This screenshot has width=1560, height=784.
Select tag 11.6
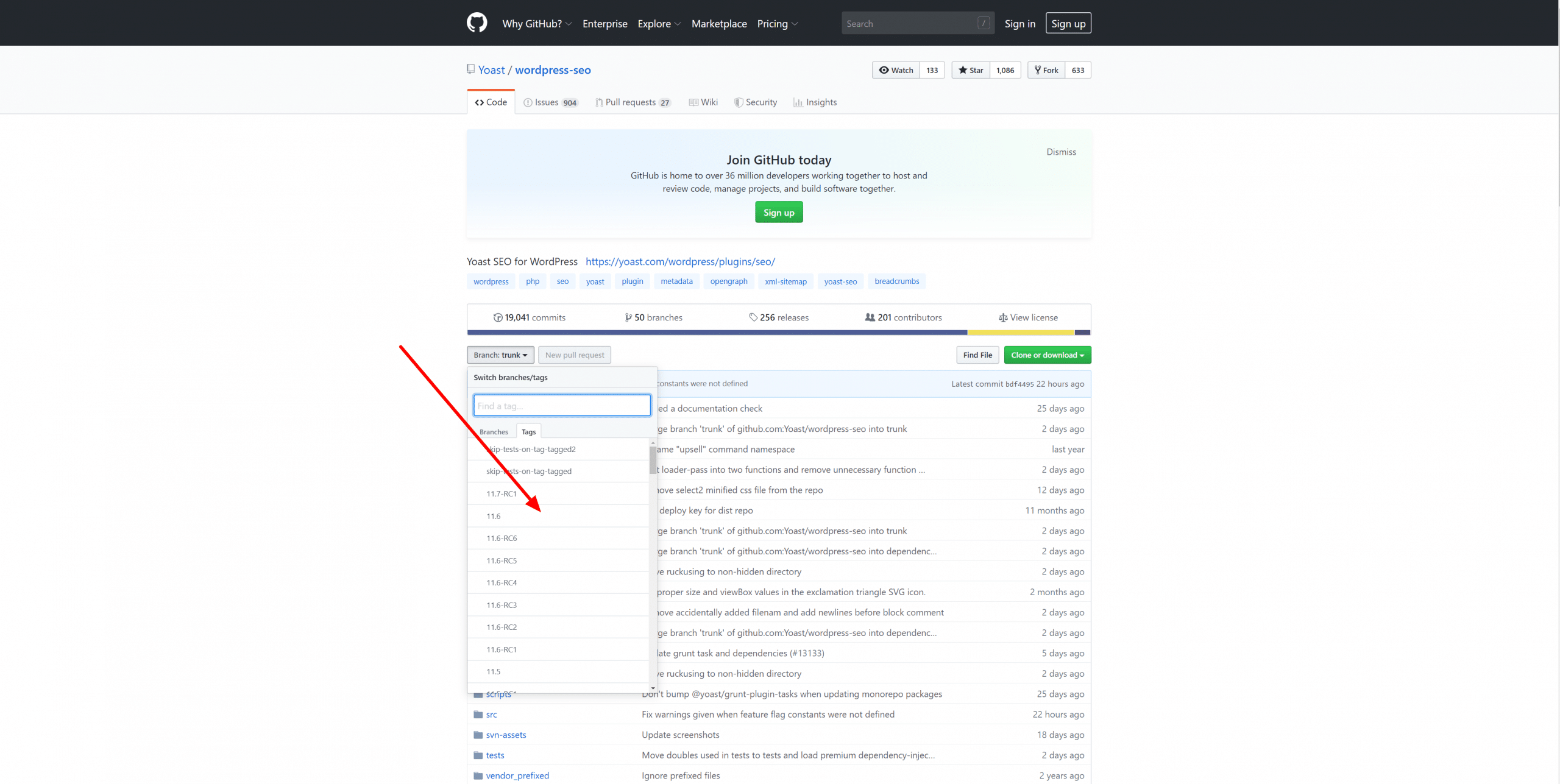[558, 517]
